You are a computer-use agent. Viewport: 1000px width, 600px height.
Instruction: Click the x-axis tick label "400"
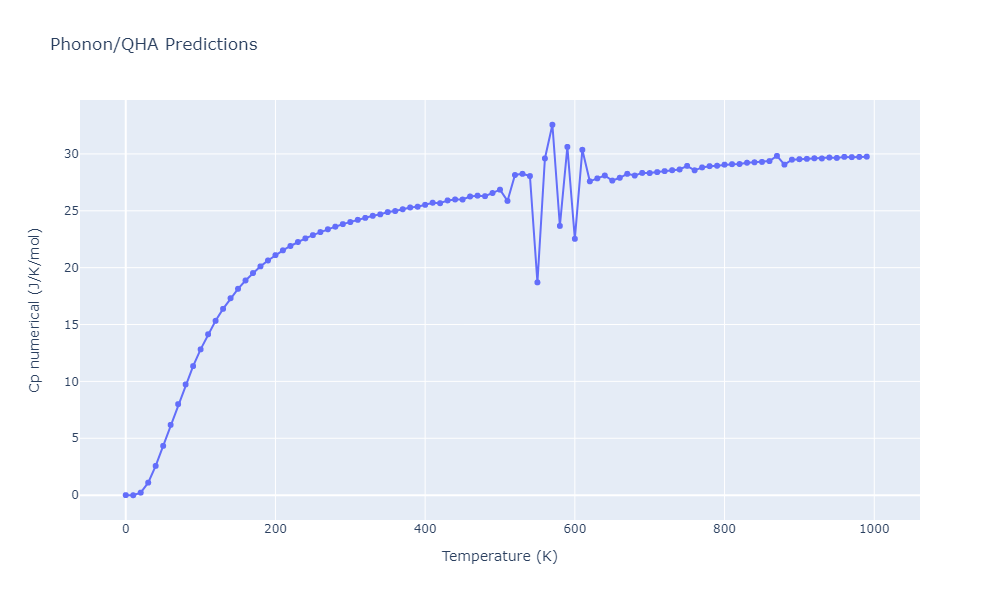tap(425, 528)
